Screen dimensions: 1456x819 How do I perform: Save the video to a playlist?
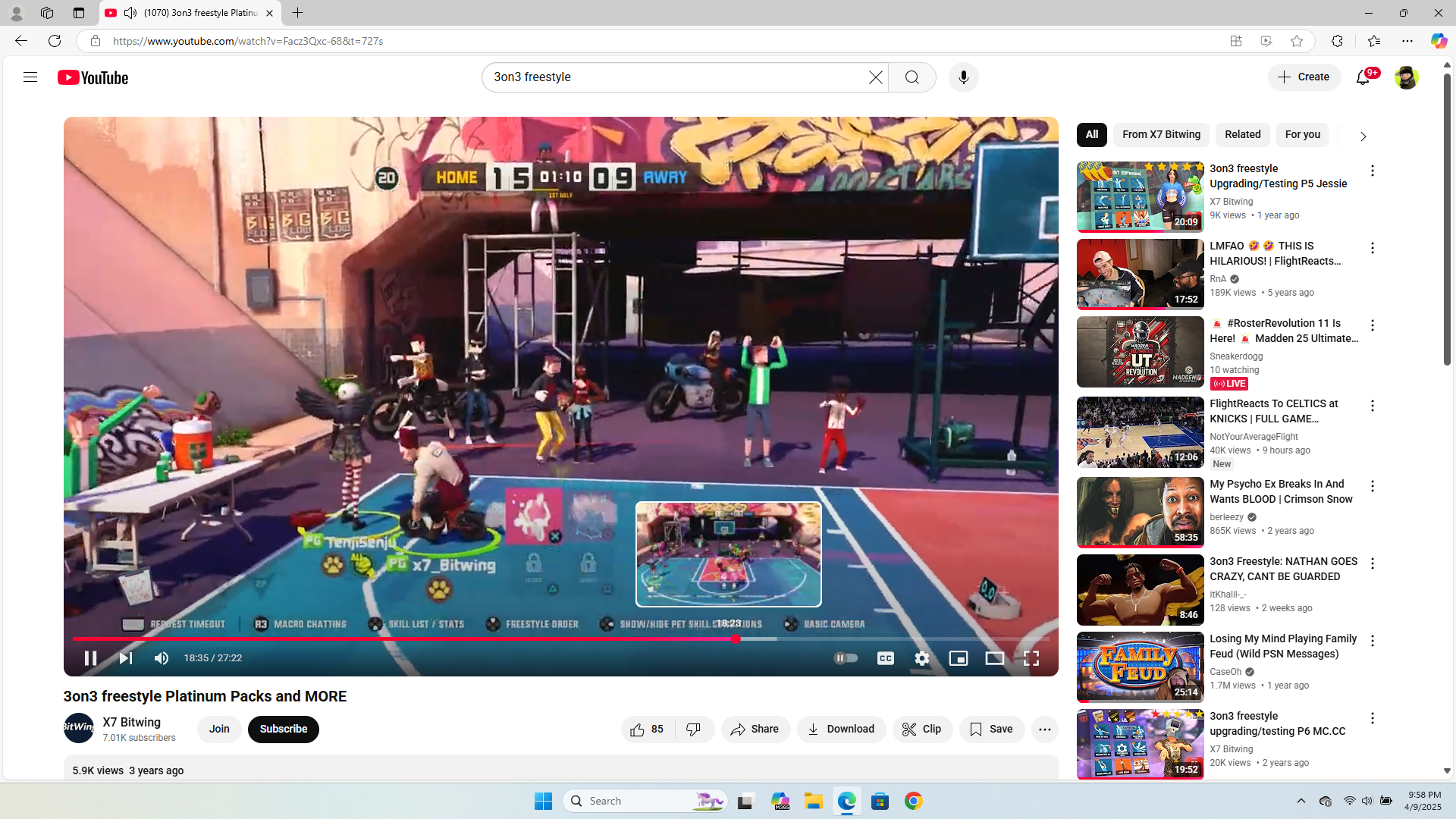pos(992,730)
